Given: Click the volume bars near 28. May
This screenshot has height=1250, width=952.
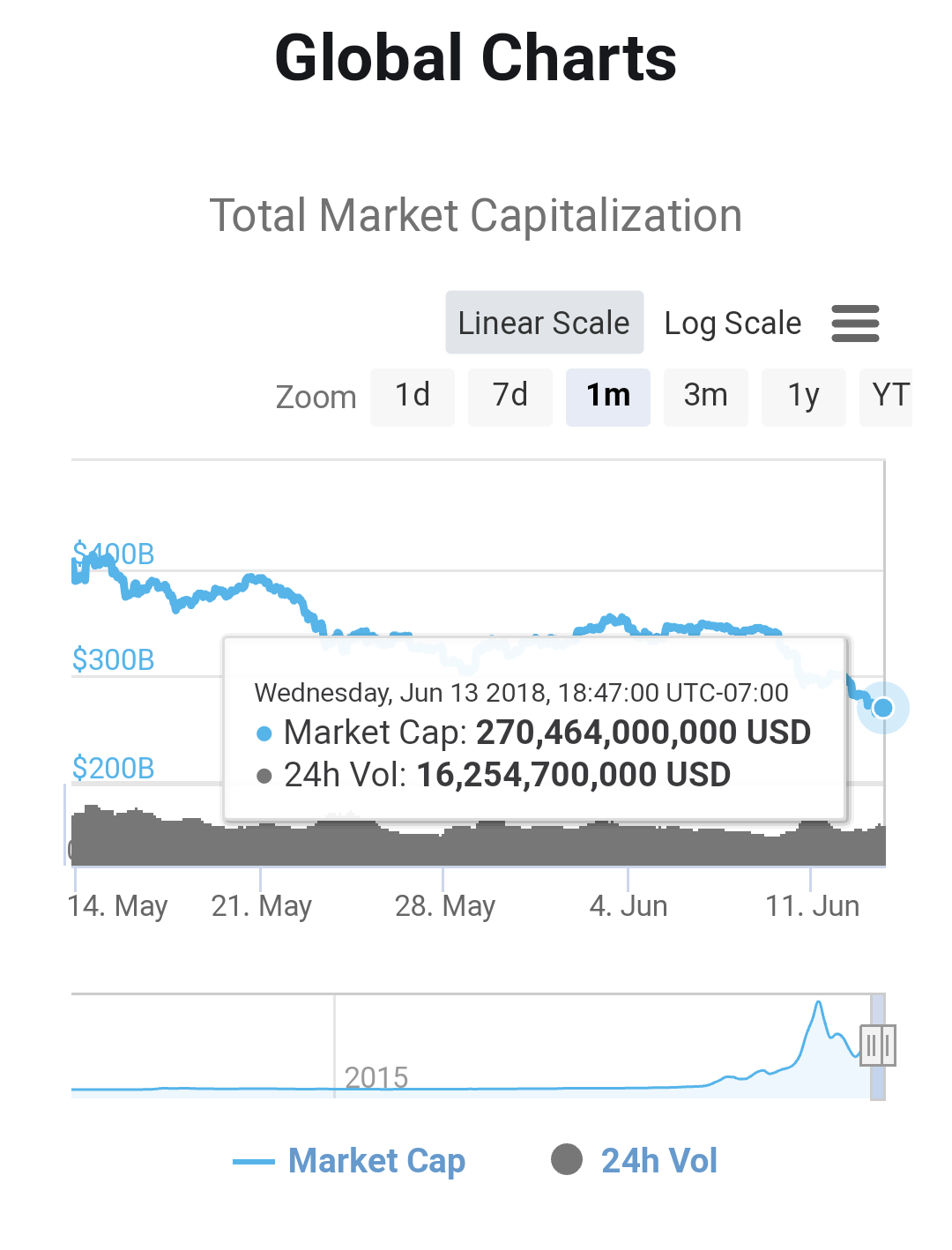Looking at the screenshot, I should point(443,846).
